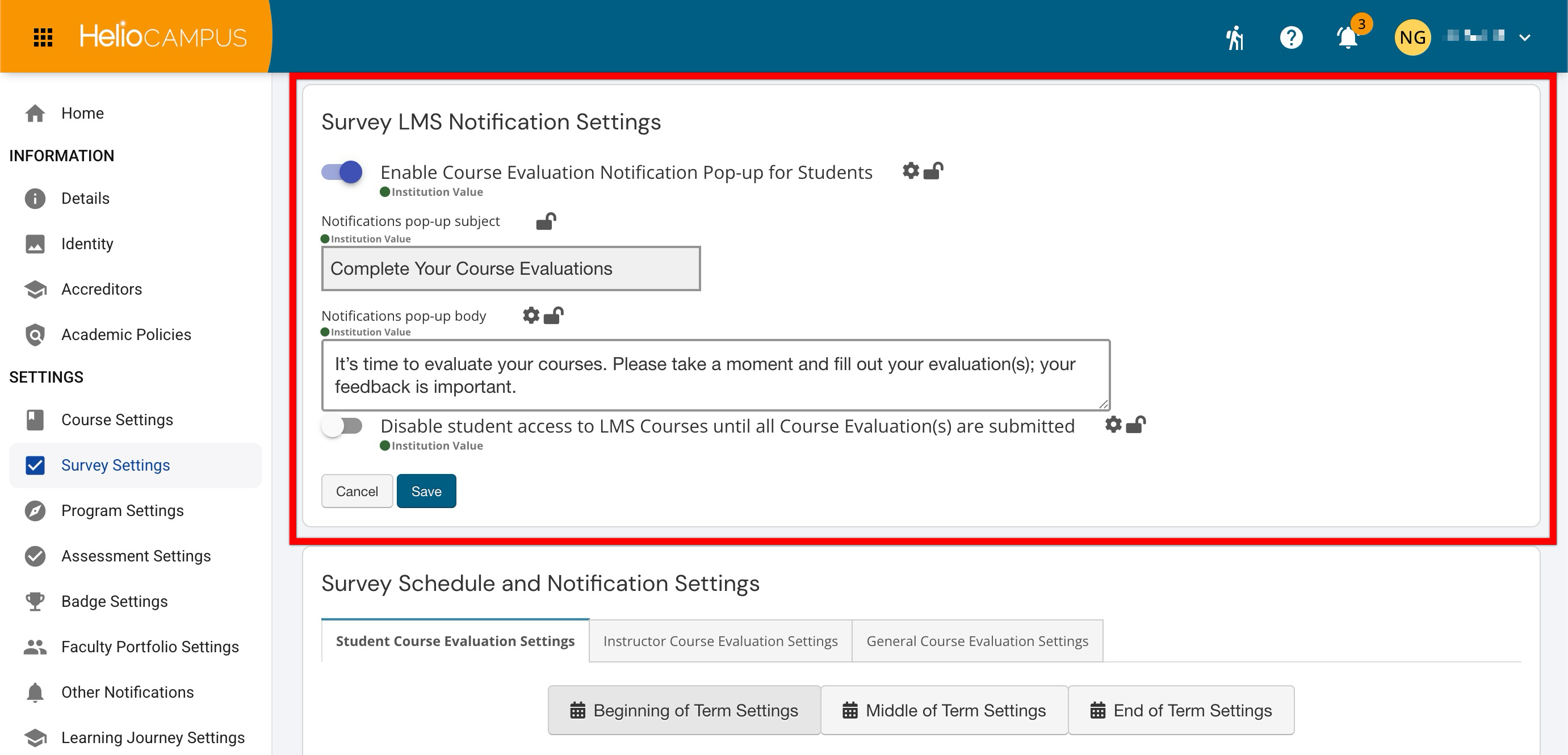Open the help question mark icon

pos(1291,37)
